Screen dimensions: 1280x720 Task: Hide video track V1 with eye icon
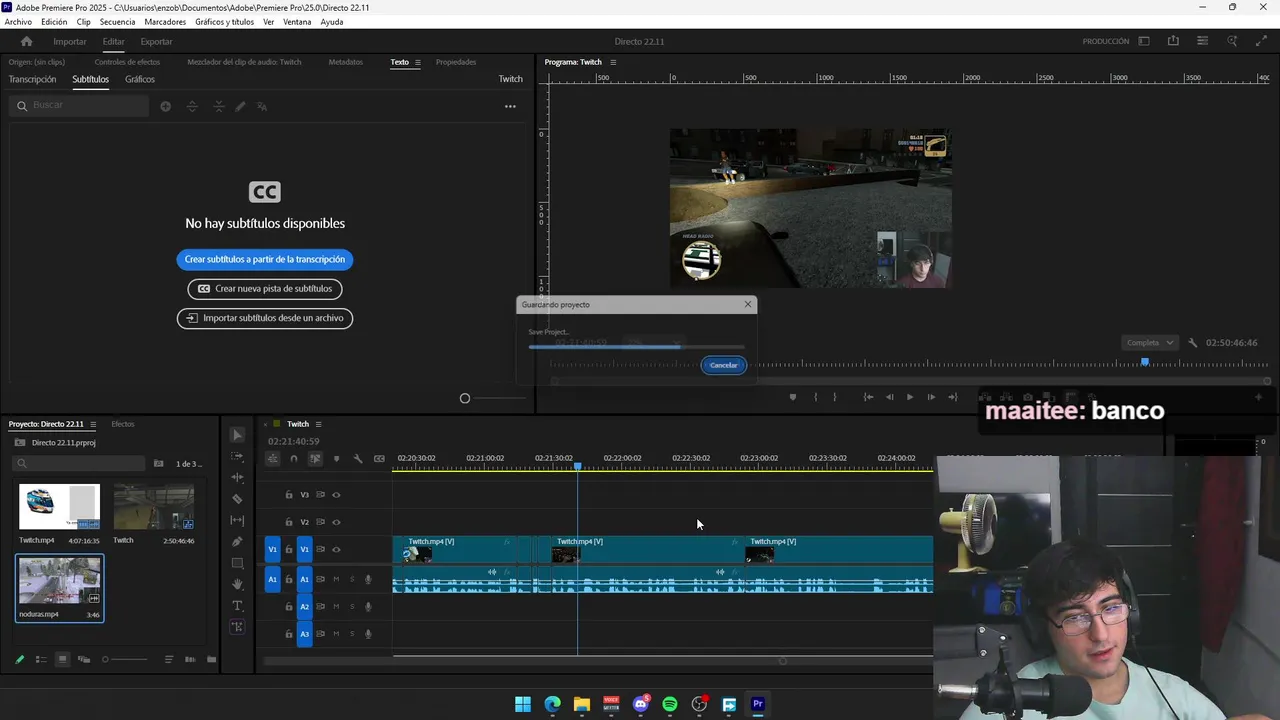pos(336,549)
